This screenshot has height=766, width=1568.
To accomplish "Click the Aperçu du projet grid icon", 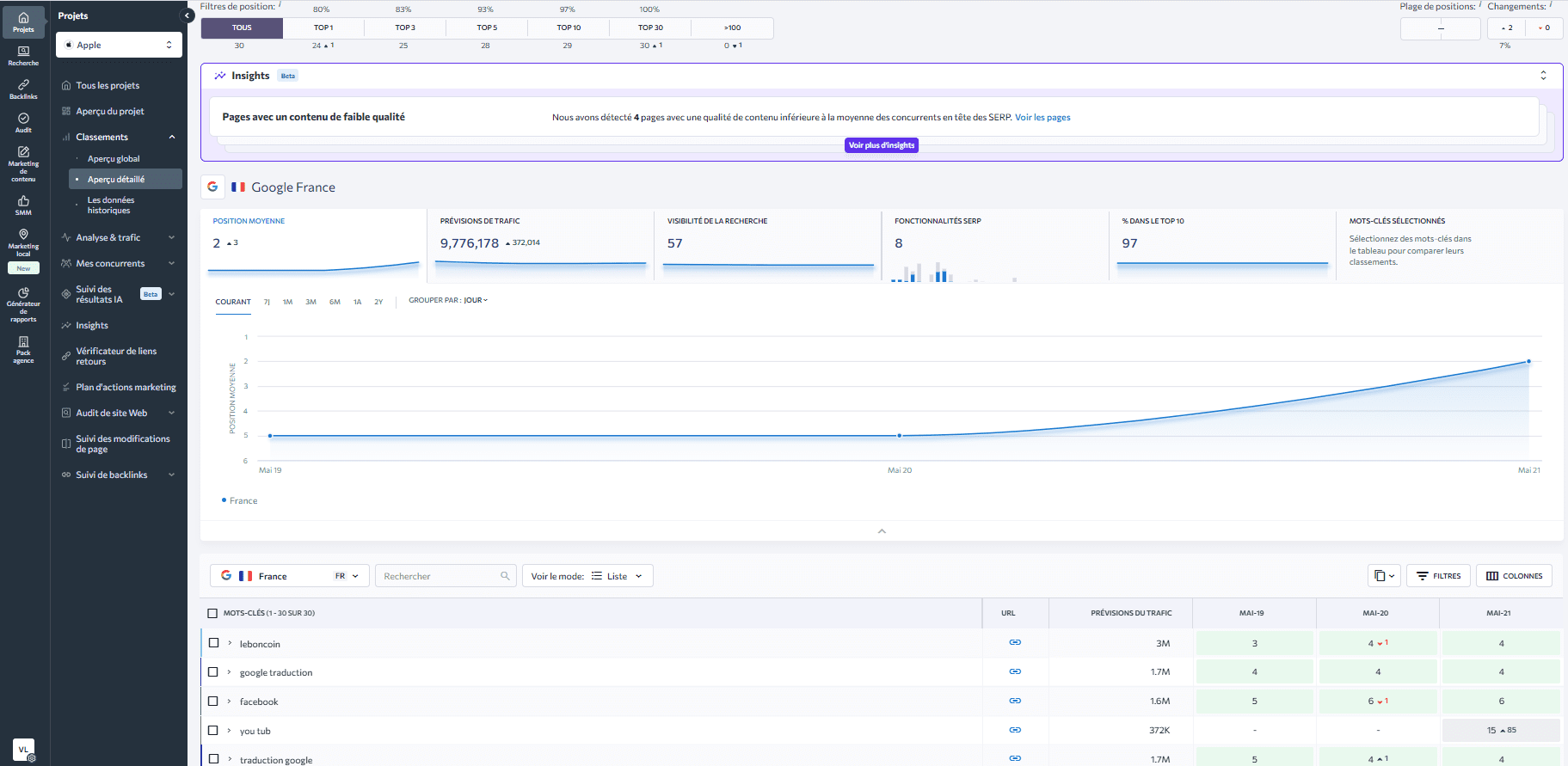I will coord(66,111).
